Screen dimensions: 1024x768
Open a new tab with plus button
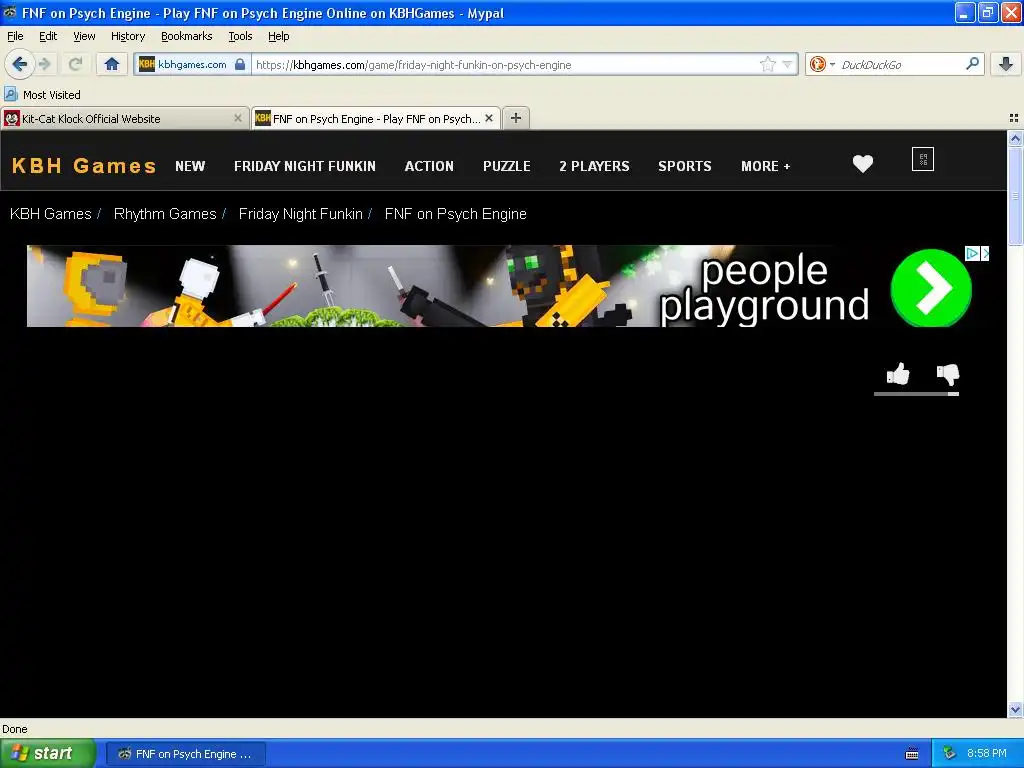(x=516, y=118)
